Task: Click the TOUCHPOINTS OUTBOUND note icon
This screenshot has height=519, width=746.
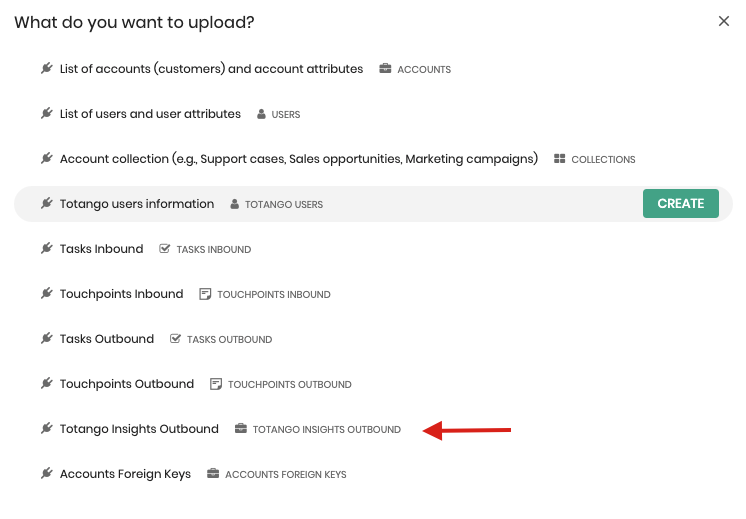Action: click(x=216, y=384)
